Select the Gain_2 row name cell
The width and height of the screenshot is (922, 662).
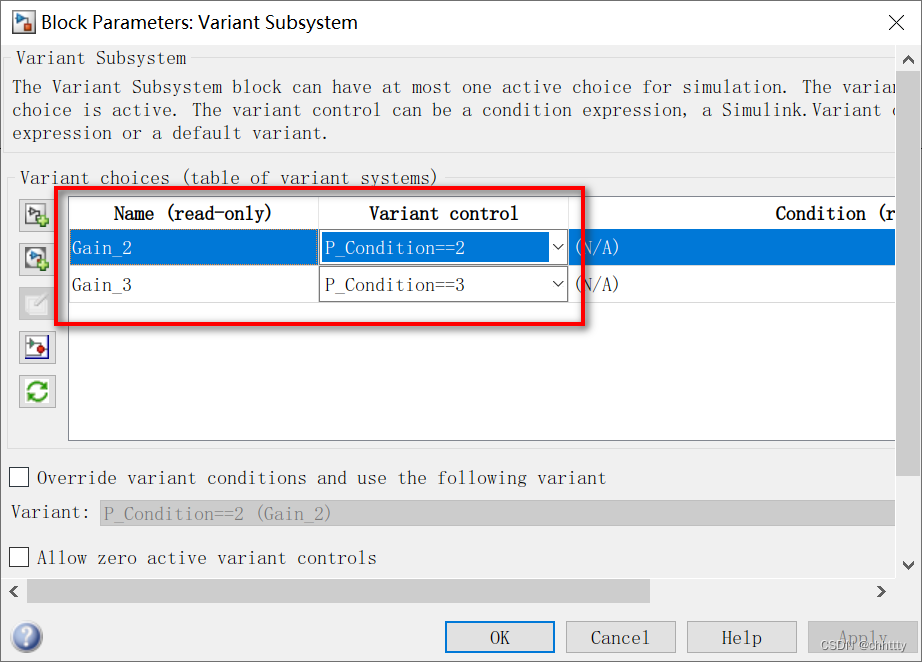pyautogui.click(x=193, y=248)
